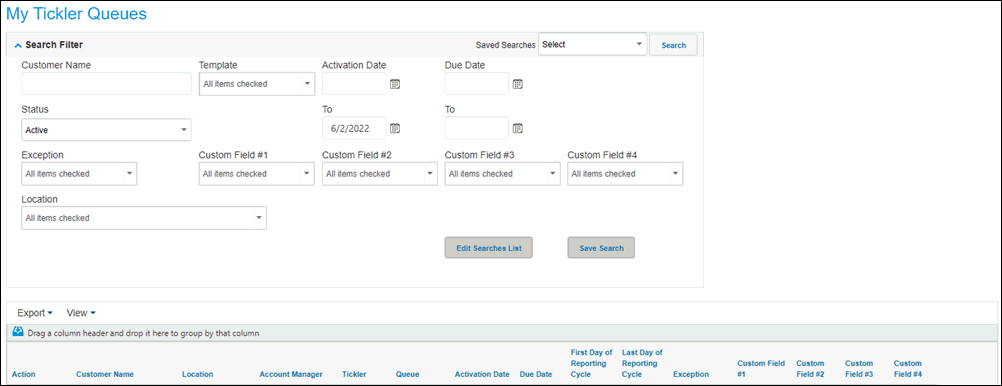Open the Status dropdown showing Active
Screen dimensions: 1002x386
pyautogui.click(x=107, y=130)
